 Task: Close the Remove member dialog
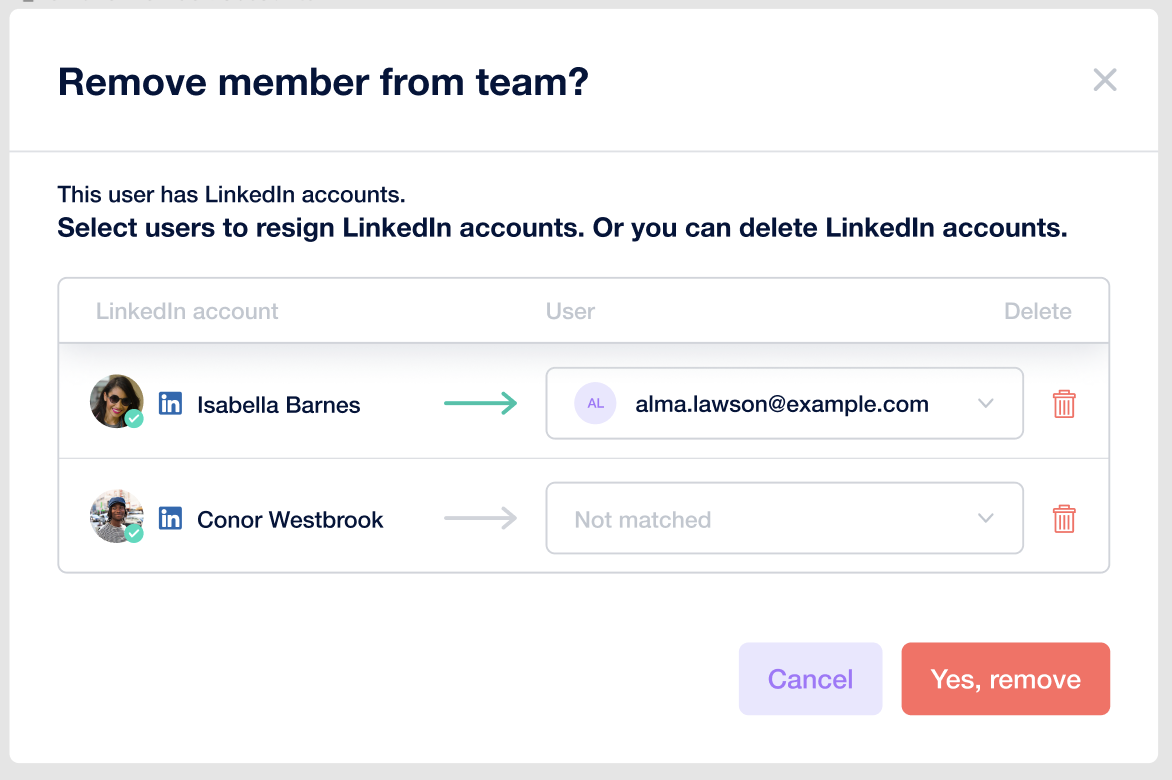[x=1105, y=80]
